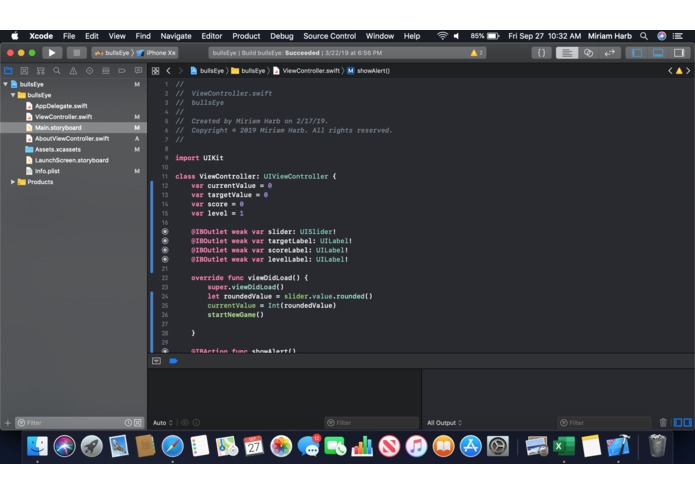Image resolution: width=695 pixels, height=494 pixels.
Task: Click the navigator Filter field
Action: point(73,423)
